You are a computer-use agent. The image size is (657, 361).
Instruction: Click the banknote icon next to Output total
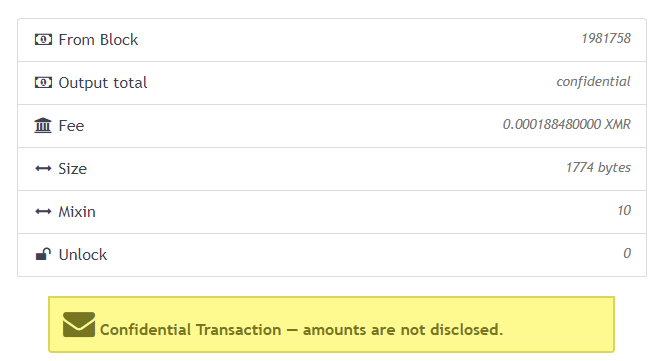point(43,83)
